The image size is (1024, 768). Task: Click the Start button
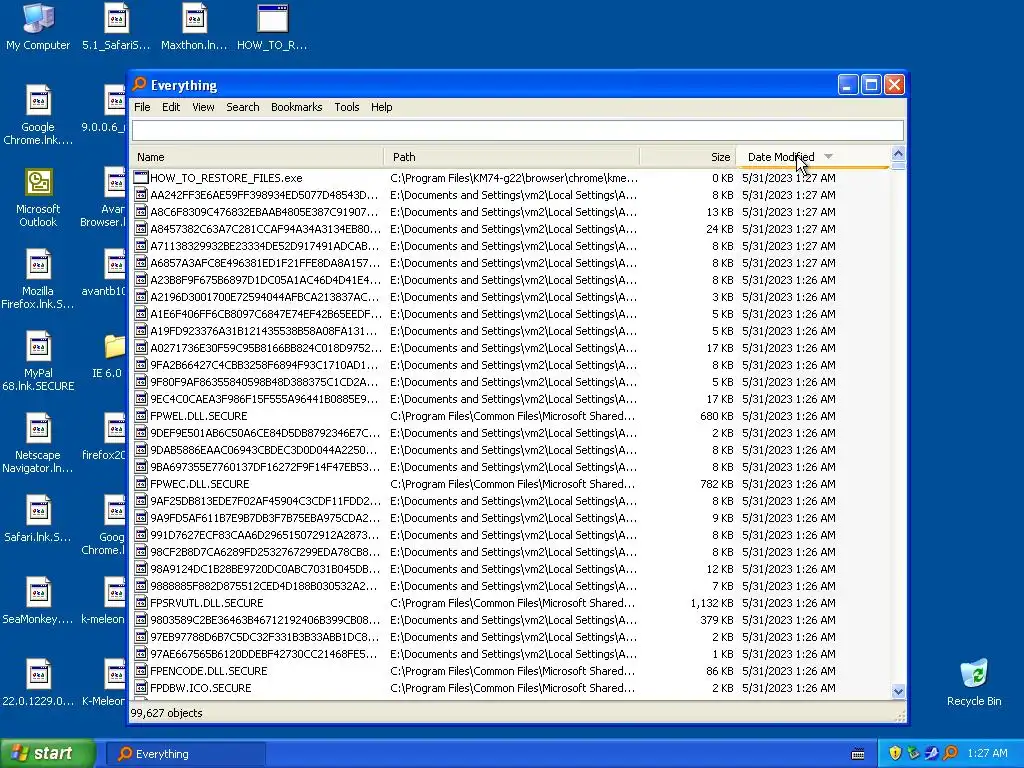click(47, 754)
